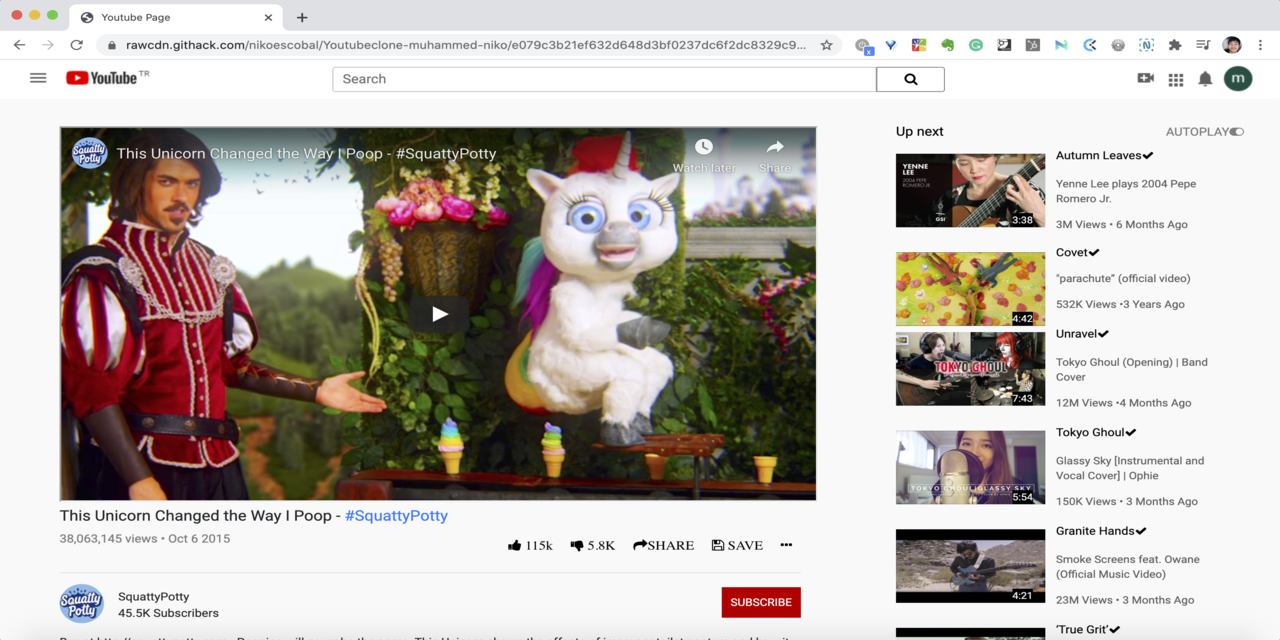The width and height of the screenshot is (1280, 640).
Task: Open the YouTube apps grid icon
Action: point(1176,78)
